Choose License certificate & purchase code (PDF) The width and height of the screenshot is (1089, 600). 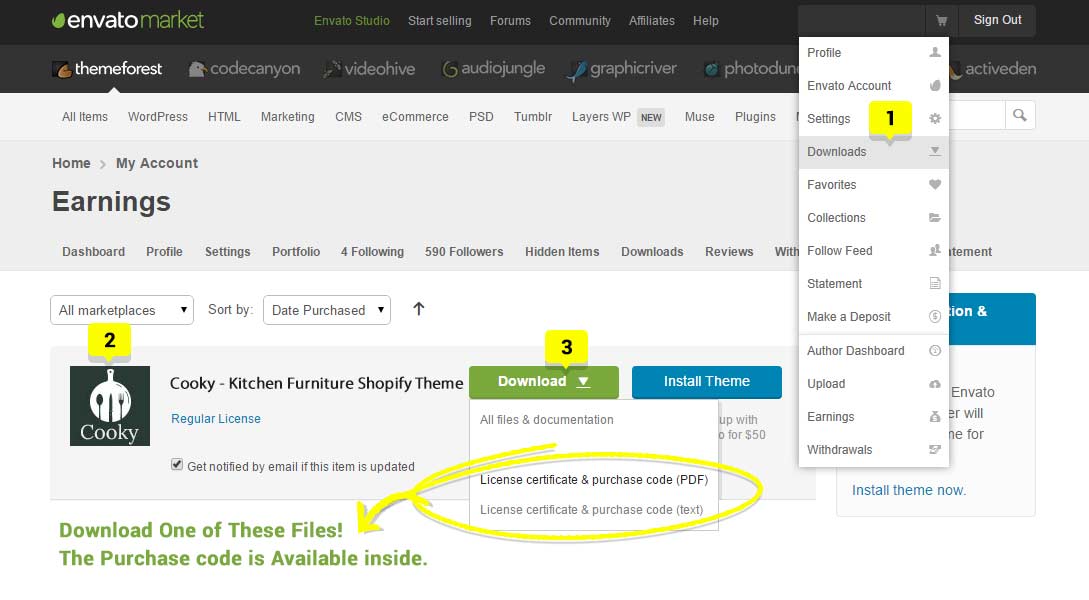tap(593, 480)
